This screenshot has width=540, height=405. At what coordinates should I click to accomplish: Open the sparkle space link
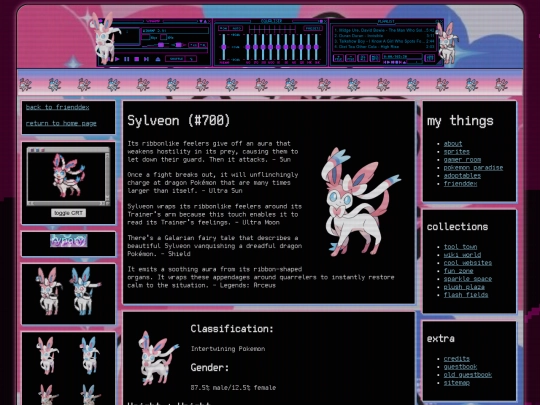tap(468, 279)
